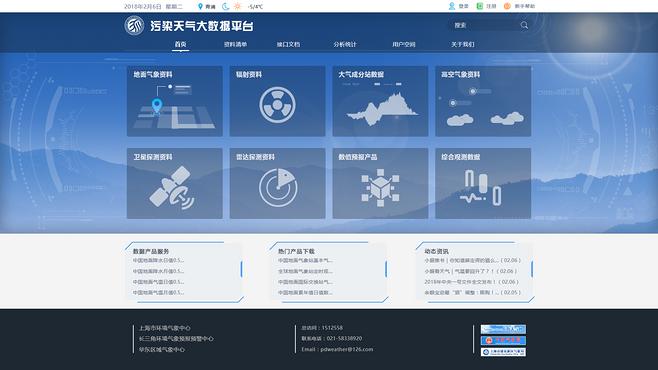Image resolution: width=658 pixels, height=370 pixels.
Task: Click the top footer partner banner
Action: (x=503, y=329)
